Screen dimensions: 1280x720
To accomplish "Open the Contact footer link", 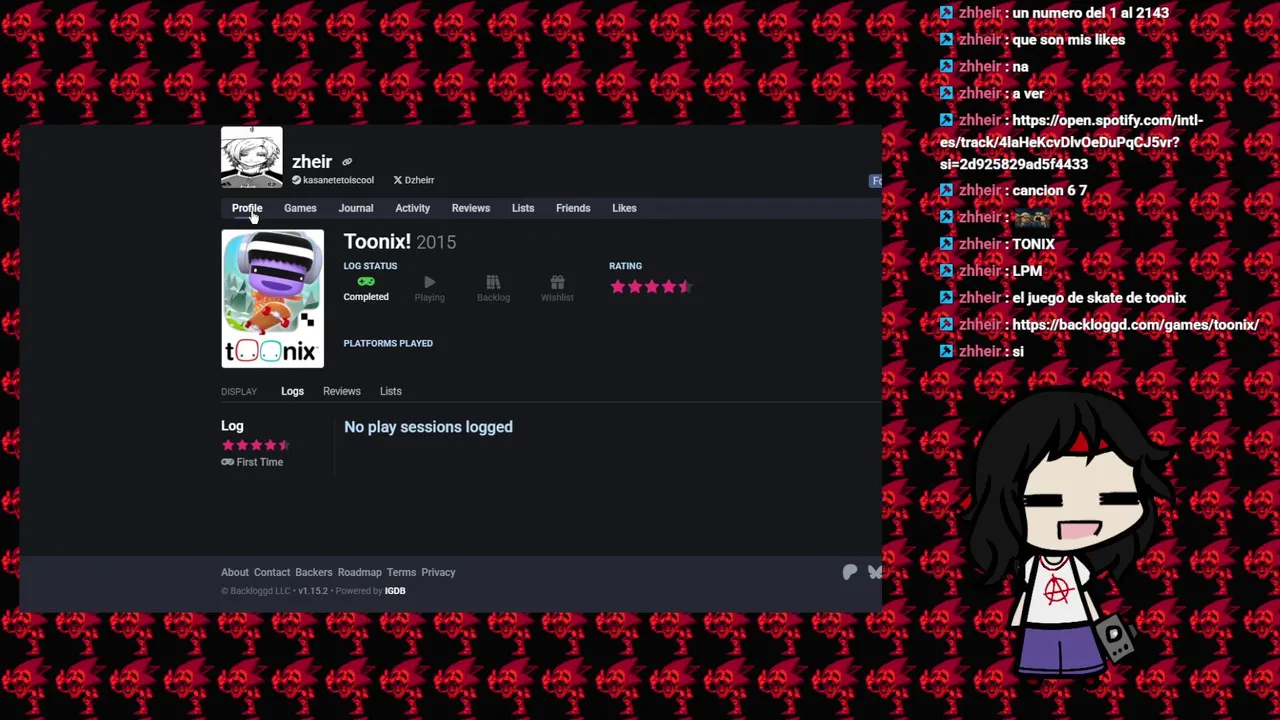I will [271, 572].
